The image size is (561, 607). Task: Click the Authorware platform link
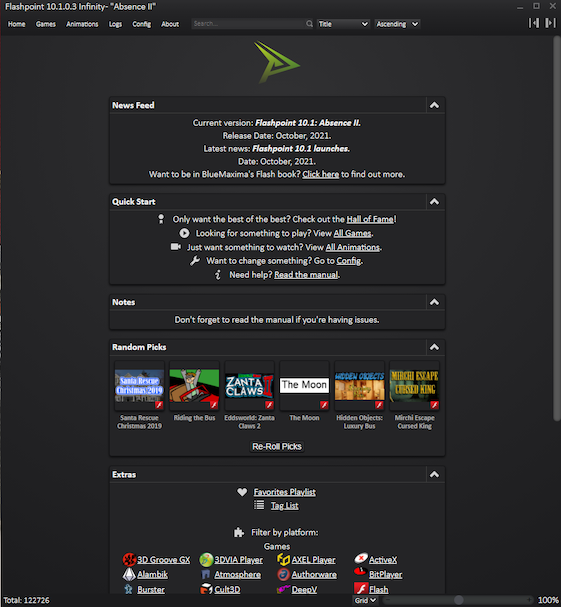(x=314, y=574)
